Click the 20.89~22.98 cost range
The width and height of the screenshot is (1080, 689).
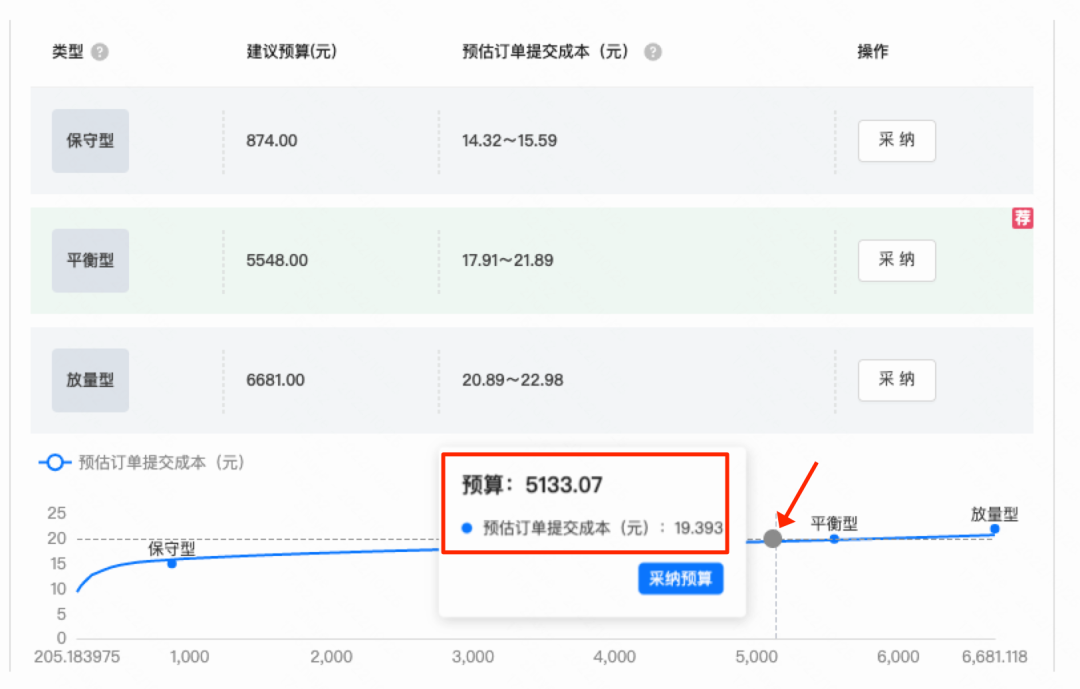coord(512,380)
